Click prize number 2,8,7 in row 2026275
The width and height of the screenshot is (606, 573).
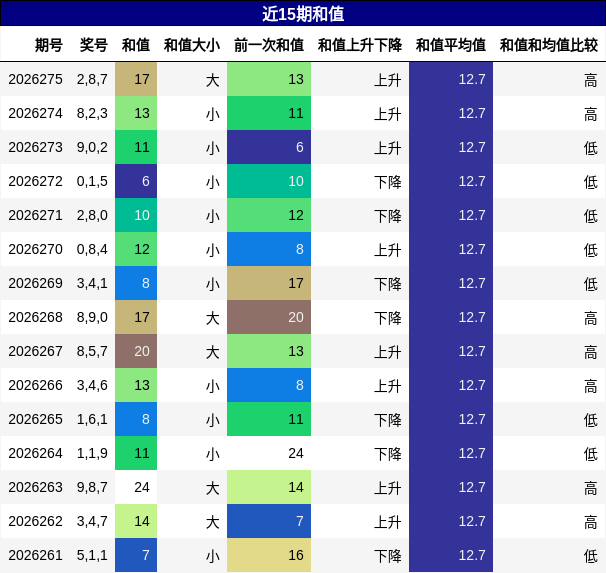pyautogui.click(x=92, y=79)
